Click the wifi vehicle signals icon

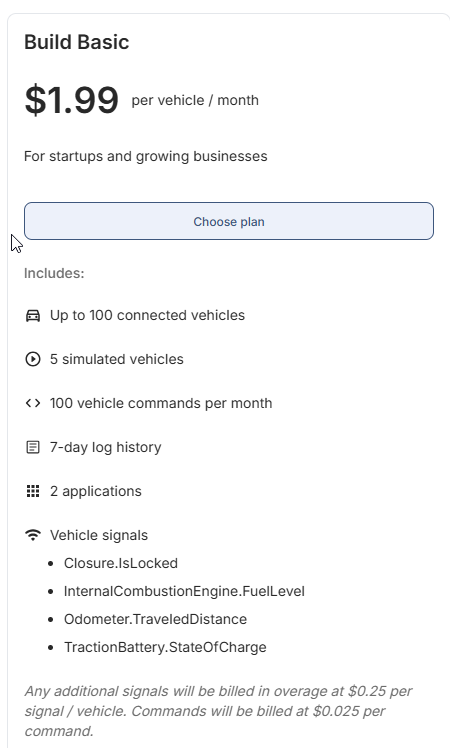33,535
